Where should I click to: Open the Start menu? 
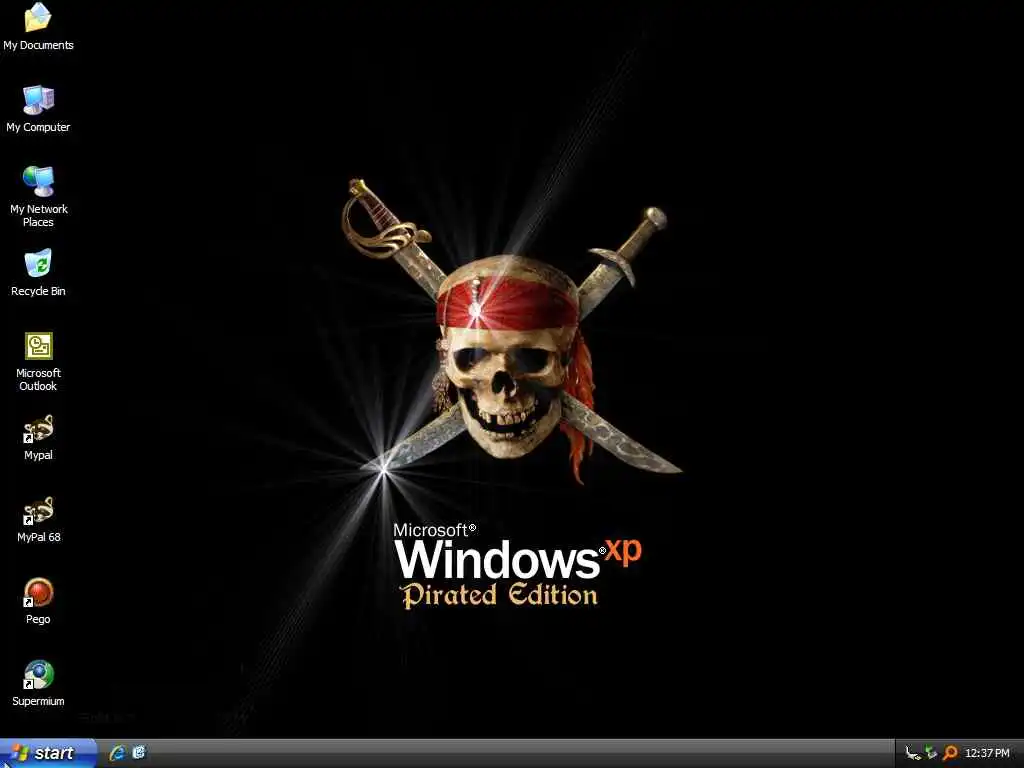pyautogui.click(x=48, y=753)
